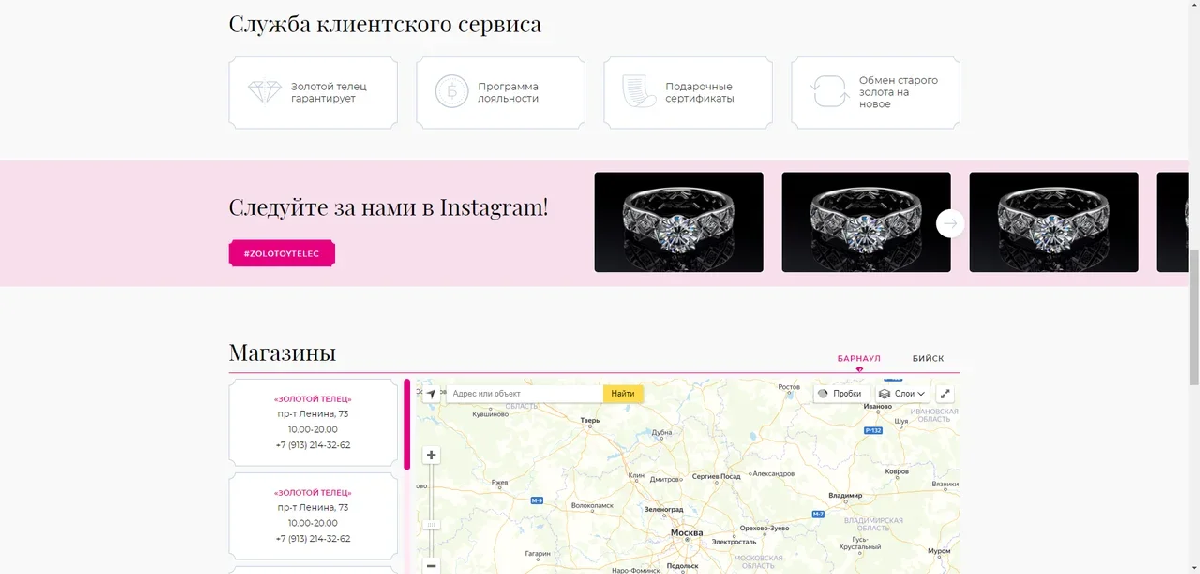Click the Подольск label on the map
The width and height of the screenshot is (1200, 574).
(683, 565)
